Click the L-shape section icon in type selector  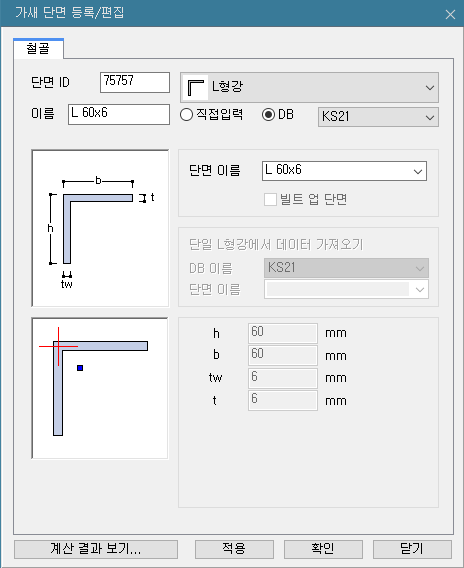point(196,87)
